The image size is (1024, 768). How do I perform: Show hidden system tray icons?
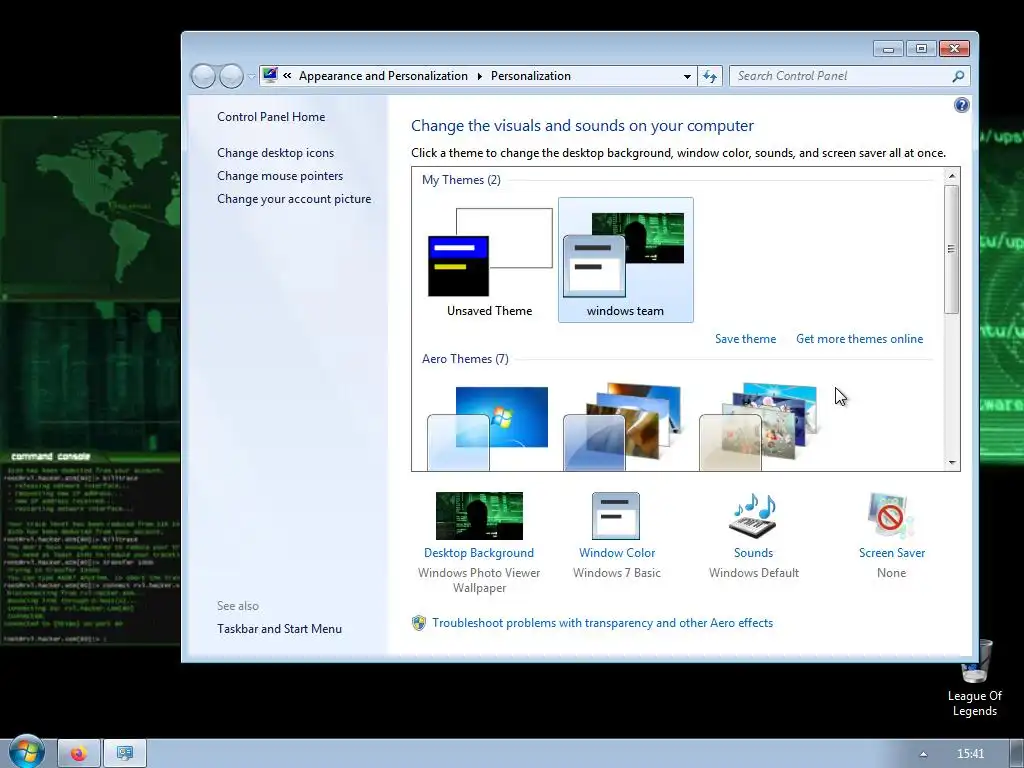(923, 754)
